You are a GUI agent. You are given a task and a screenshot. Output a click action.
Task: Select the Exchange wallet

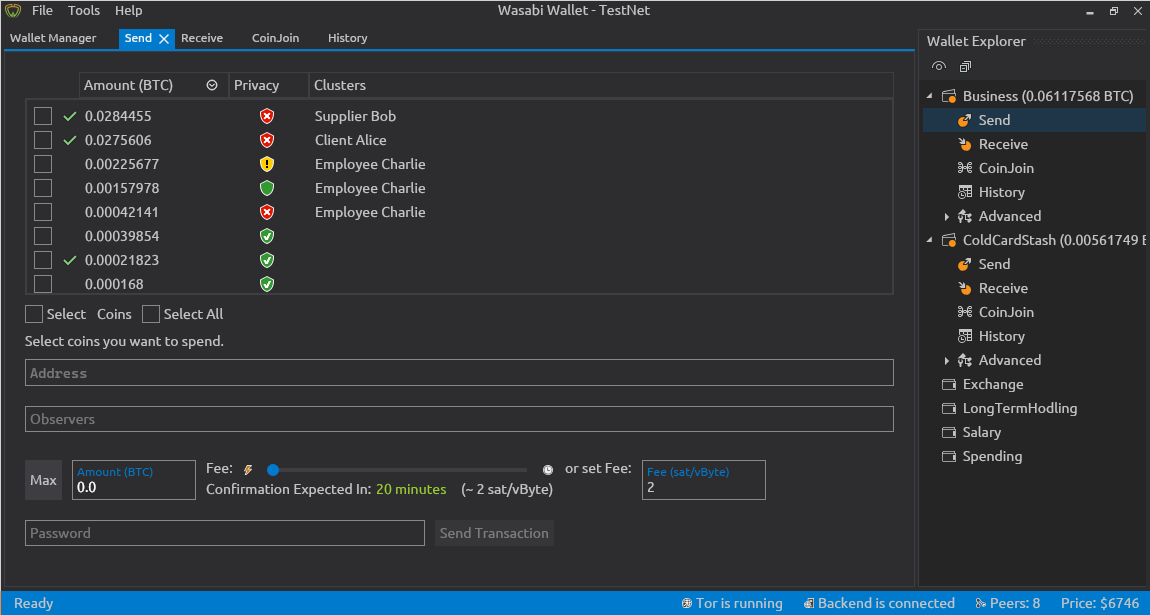(984, 384)
